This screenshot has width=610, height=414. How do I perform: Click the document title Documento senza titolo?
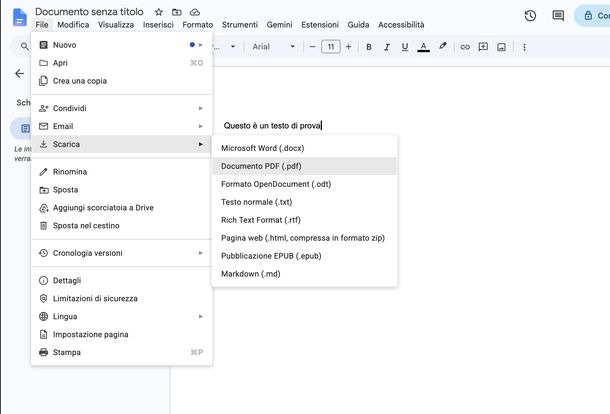[89, 12]
